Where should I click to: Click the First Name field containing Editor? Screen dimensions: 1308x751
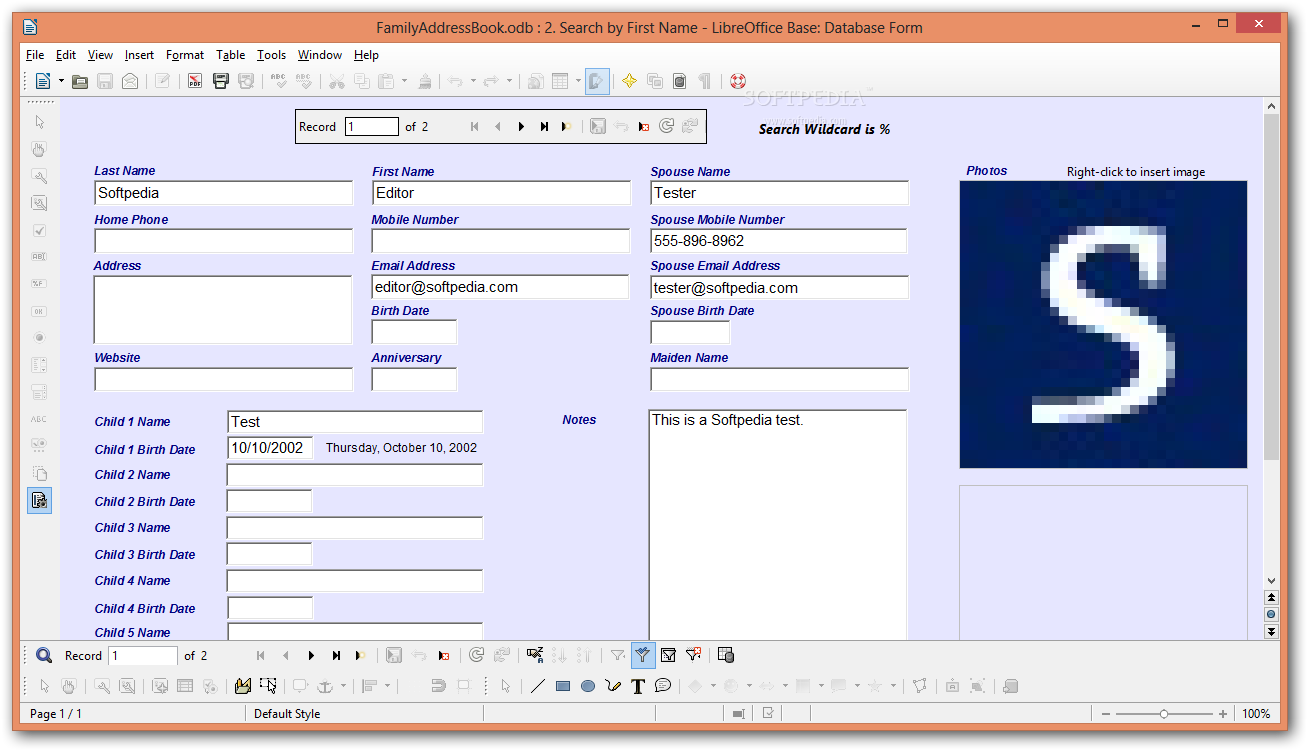[501, 193]
